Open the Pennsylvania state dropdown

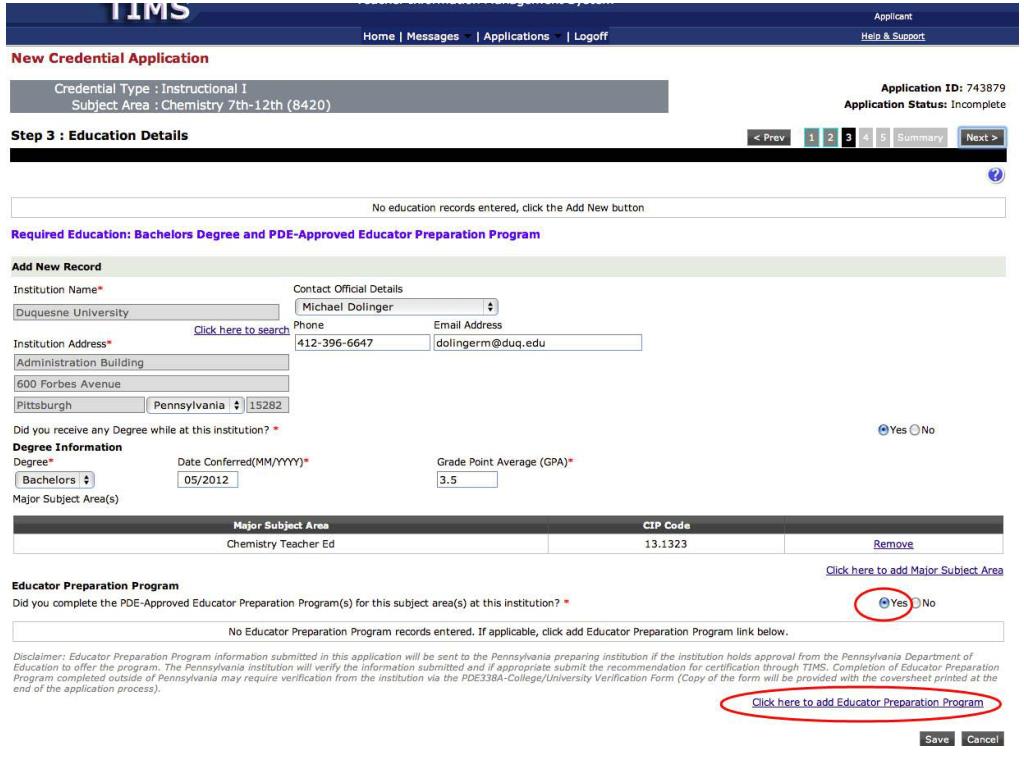point(195,405)
